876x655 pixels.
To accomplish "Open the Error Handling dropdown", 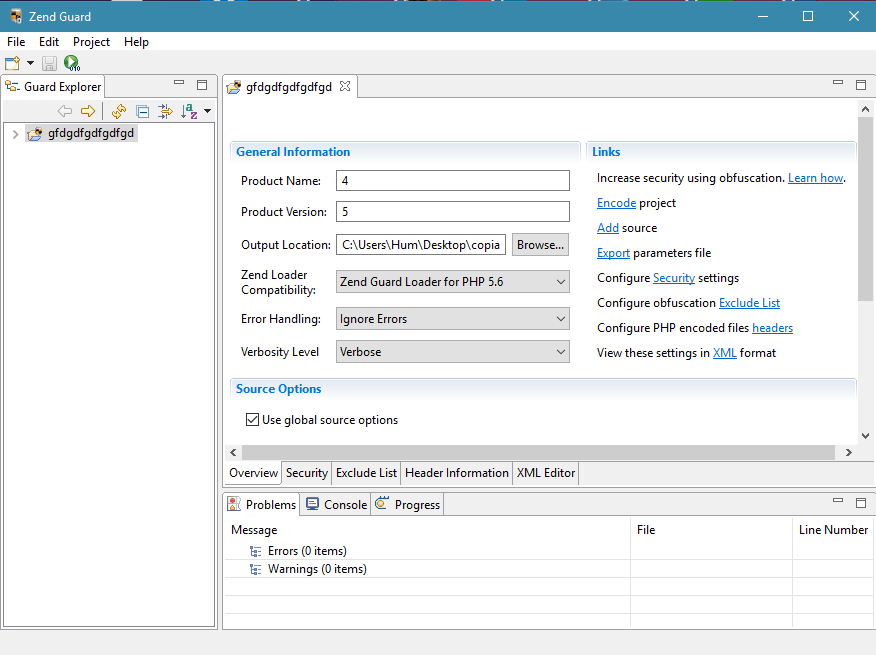I will point(453,319).
